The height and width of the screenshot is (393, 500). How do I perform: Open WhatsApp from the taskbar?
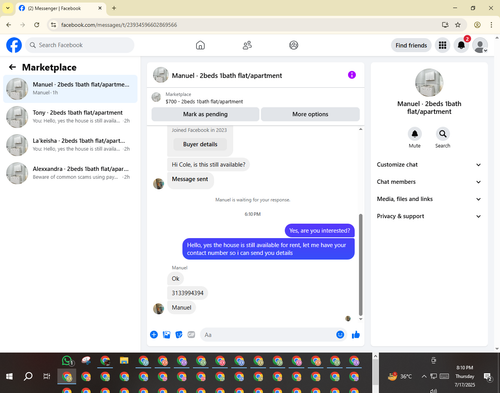coord(67,361)
